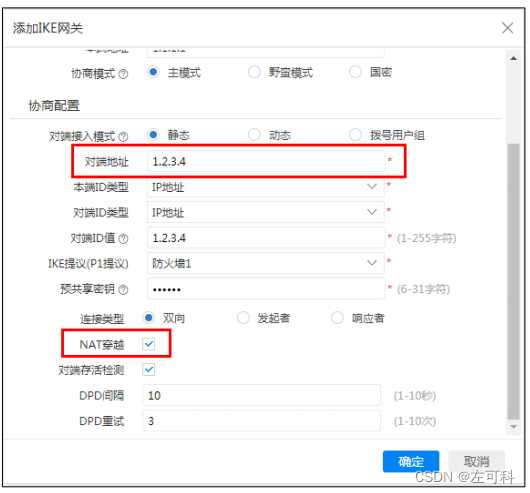Screen dimensions: 530x493
Task: Click the scrollbar up arrow
Action: pos(513,58)
